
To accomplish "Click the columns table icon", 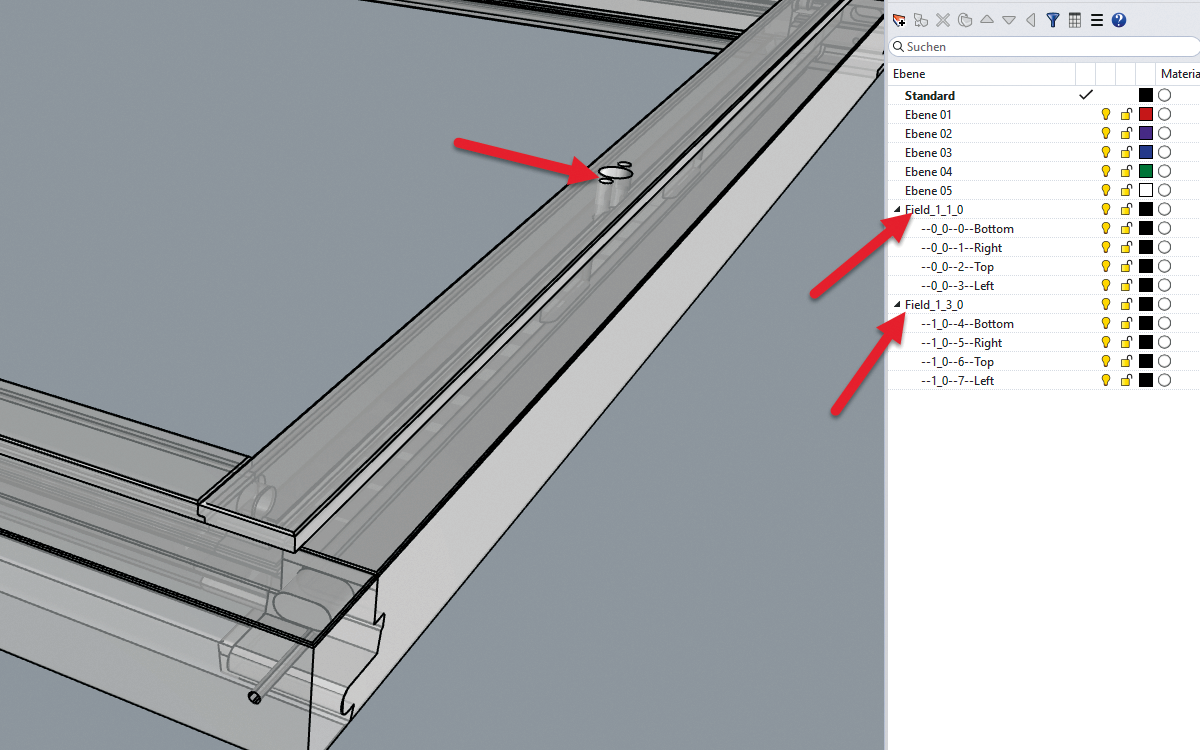I will tap(1075, 20).
